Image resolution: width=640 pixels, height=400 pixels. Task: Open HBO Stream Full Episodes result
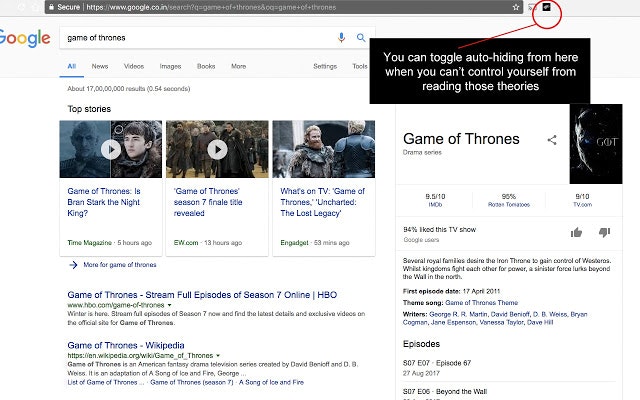202,295
